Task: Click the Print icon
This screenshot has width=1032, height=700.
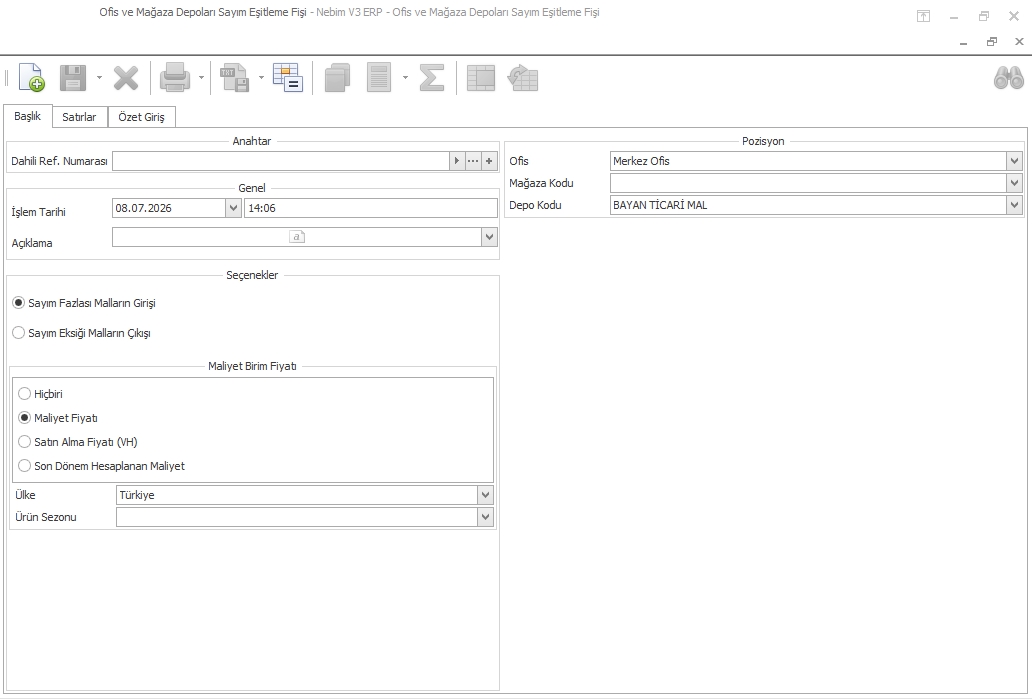Action: (175, 78)
